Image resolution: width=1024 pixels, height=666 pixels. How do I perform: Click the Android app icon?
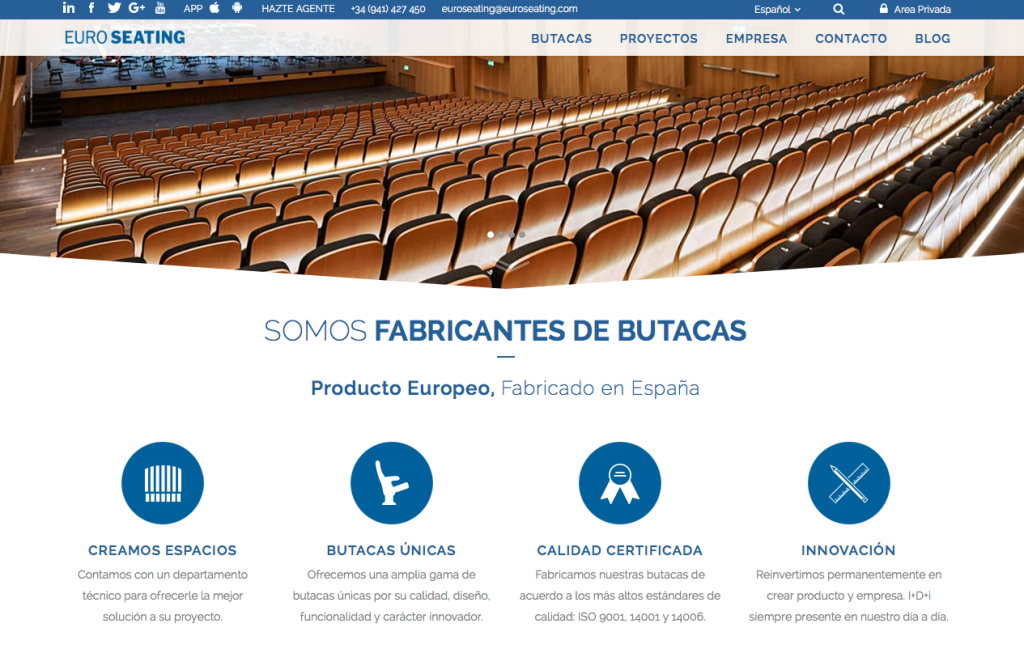(237, 9)
